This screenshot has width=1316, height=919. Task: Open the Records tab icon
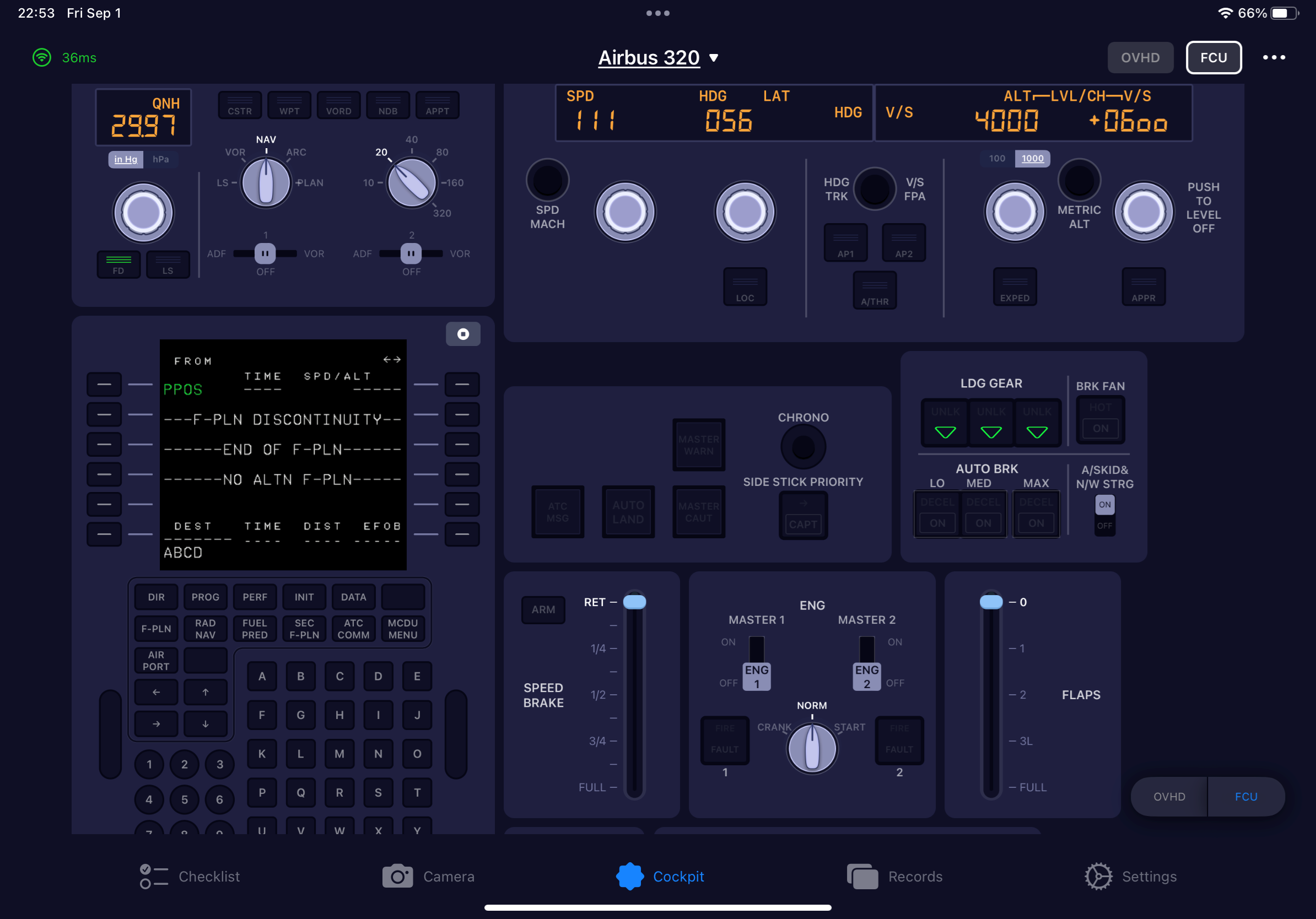pos(862,876)
